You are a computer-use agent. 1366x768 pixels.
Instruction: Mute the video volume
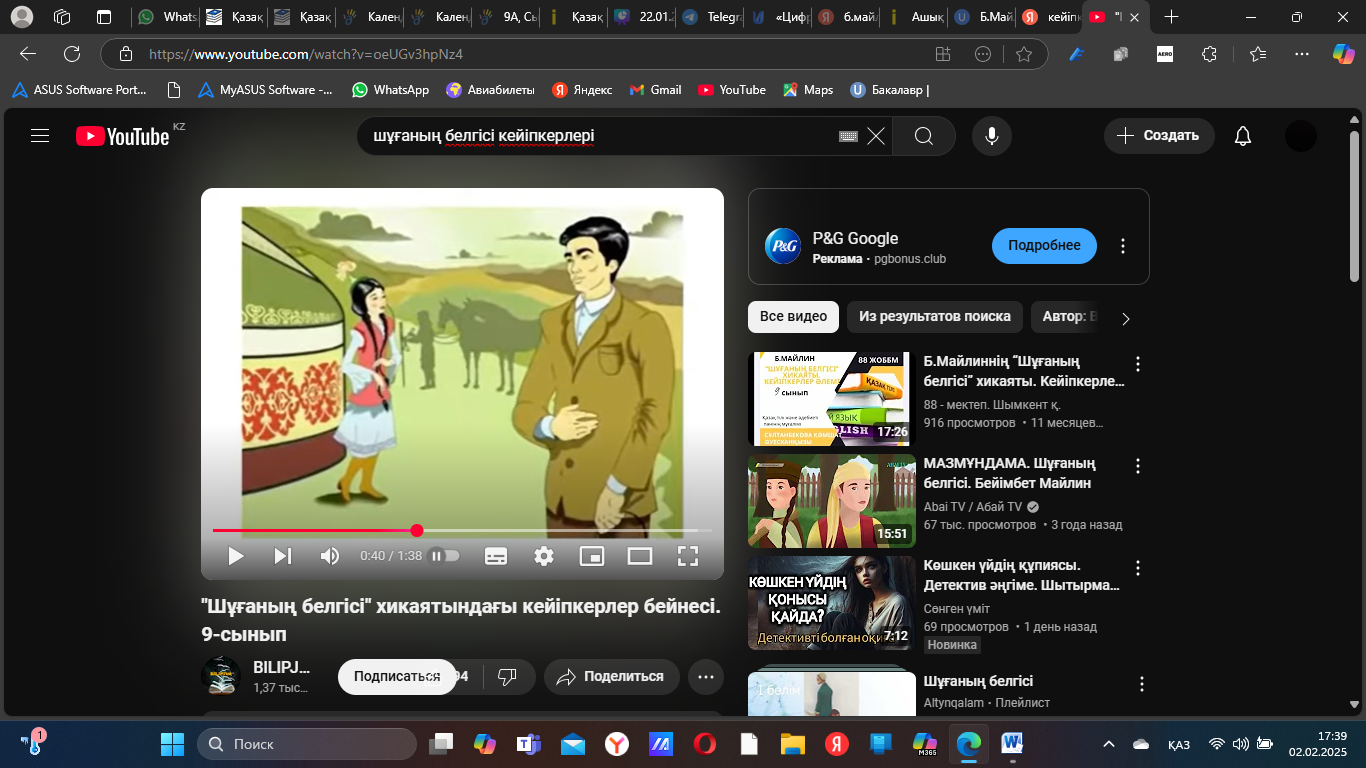coord(329,556)
